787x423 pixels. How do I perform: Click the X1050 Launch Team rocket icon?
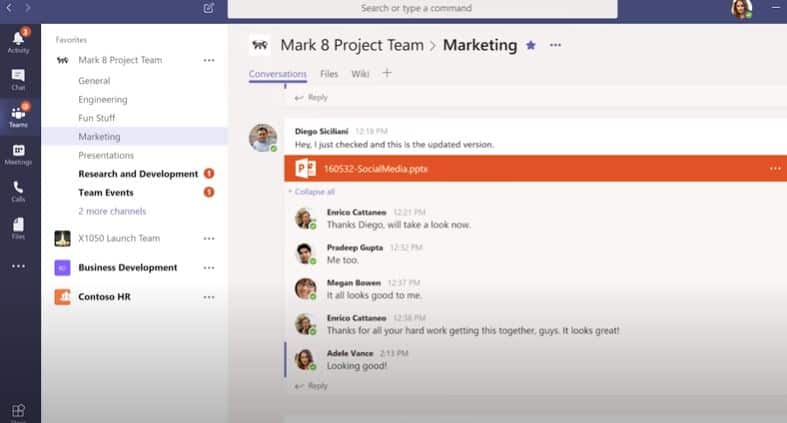coord(62,238)
